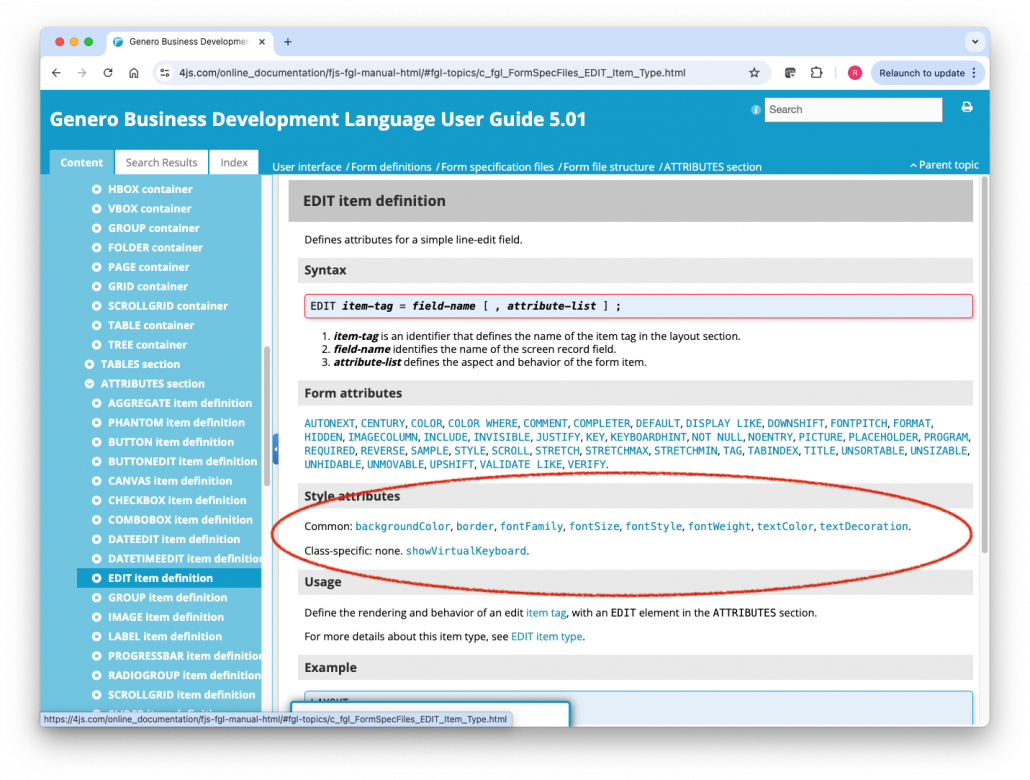Reload the page with the refresh icon
Image resolution: width=1030 pixels, height=780 pixels.
pyautogui.click(x=108, y=73)
